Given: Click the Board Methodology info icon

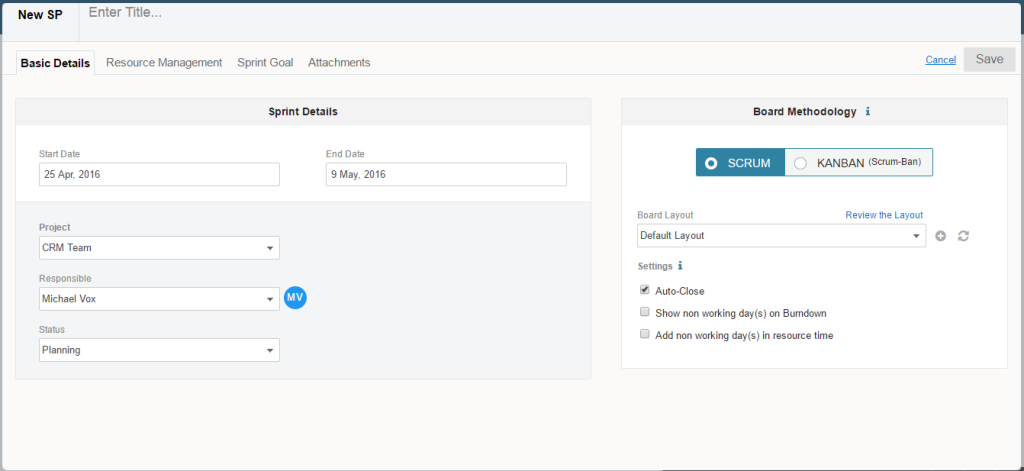Looking at the screenshot, I should [x=867, y=112].
